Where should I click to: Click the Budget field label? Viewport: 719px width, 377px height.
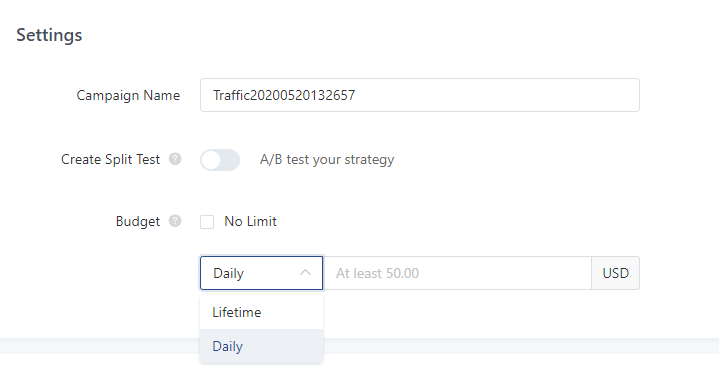click(138, 222)
